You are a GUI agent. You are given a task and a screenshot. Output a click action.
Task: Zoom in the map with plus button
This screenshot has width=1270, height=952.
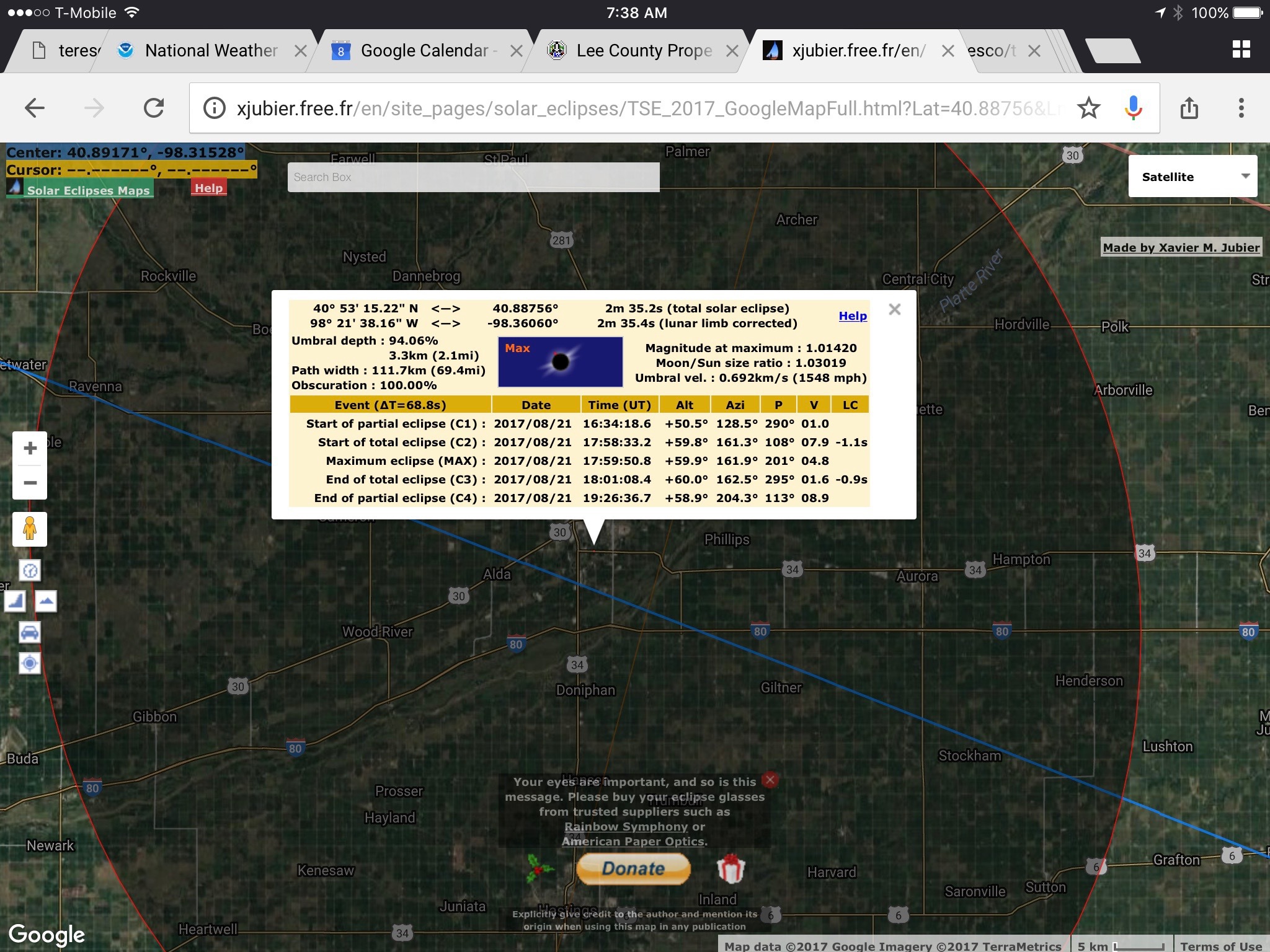(x=30, y=448)
